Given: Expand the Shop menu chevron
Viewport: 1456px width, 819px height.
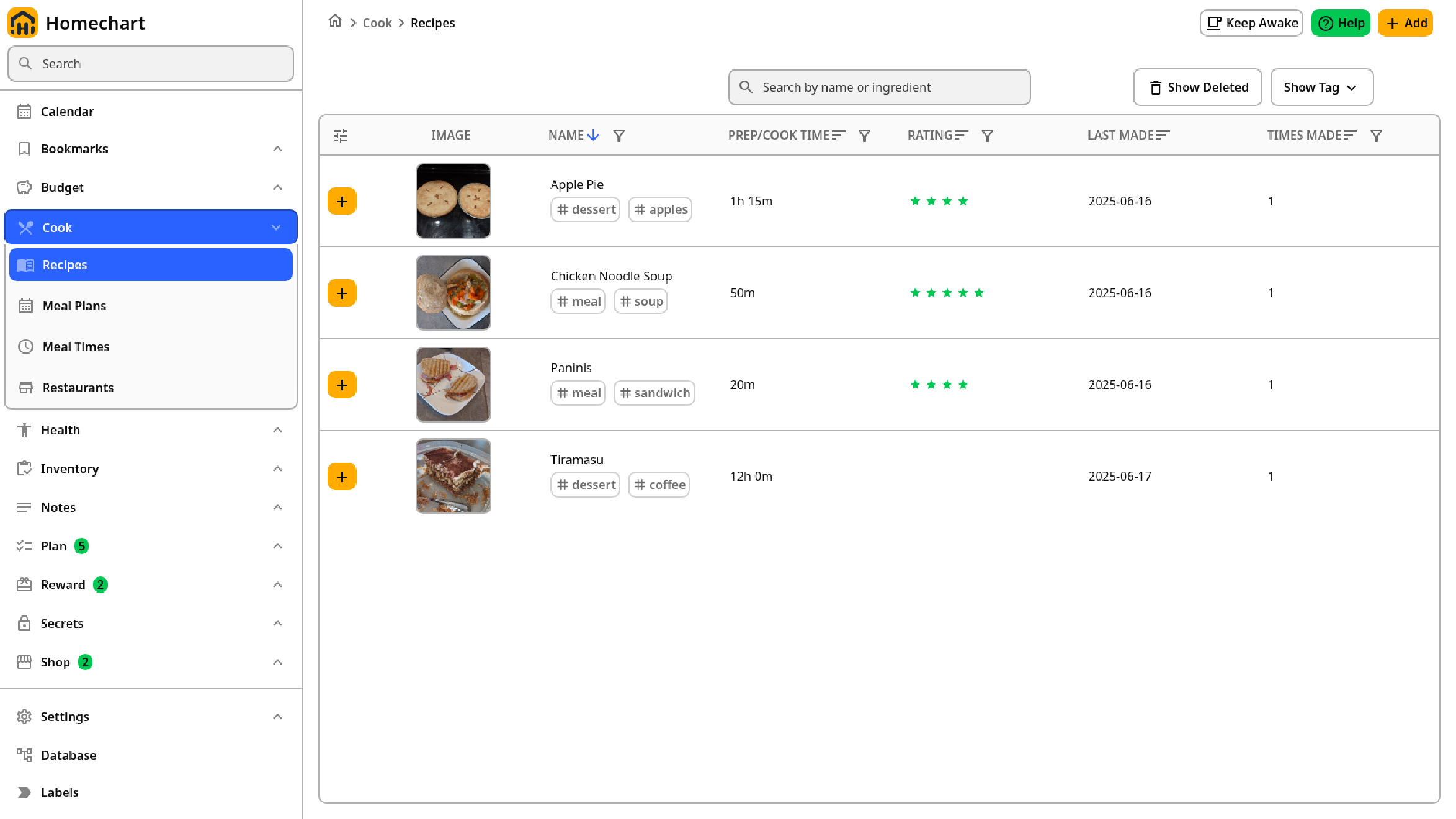Looking at the screenshot, I should [x=277, y=662].
